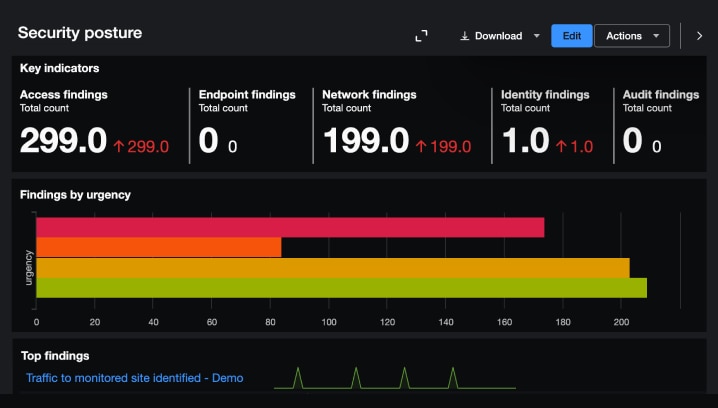Click the green bar in urgency chart
The image size is (718, 408).
[341, 288]
